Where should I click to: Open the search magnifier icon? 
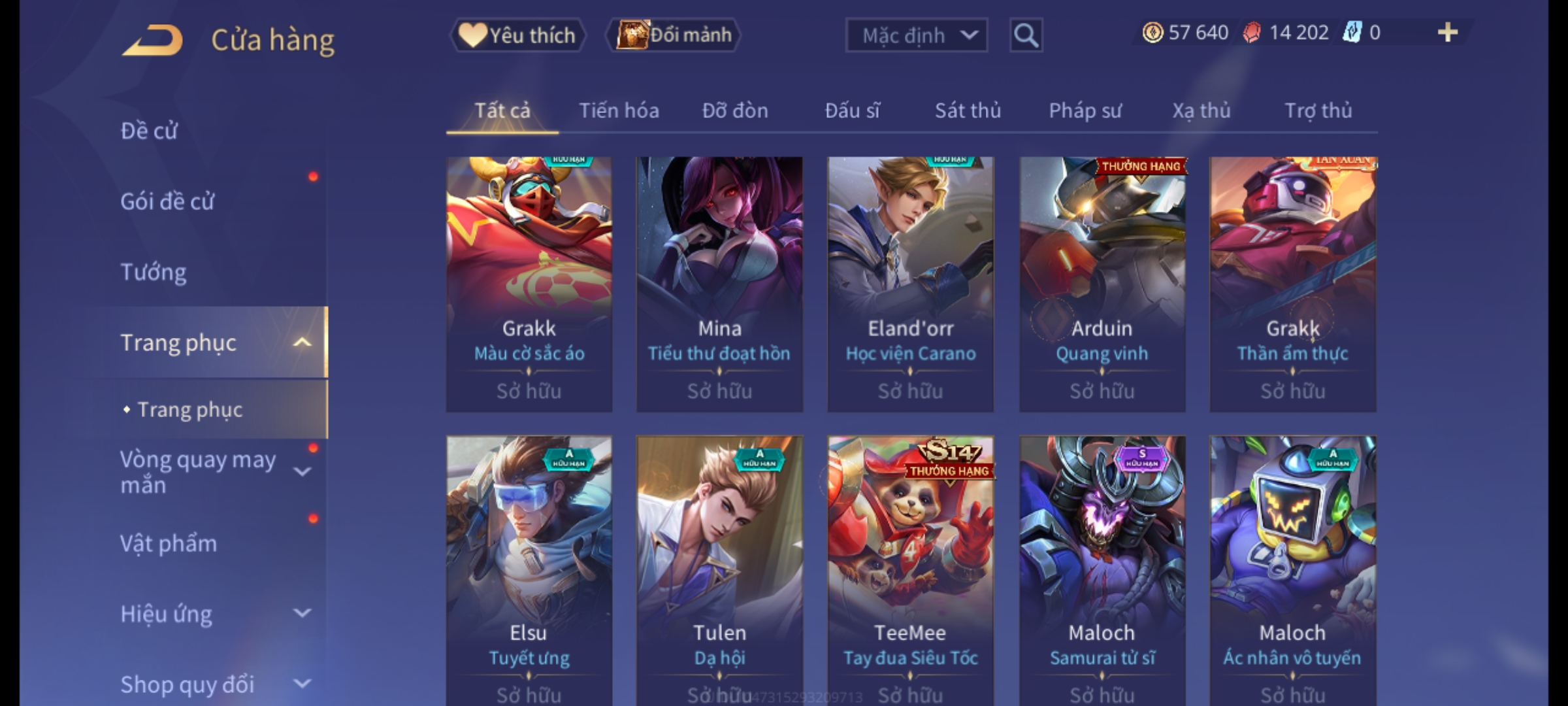click(1026, 35)
